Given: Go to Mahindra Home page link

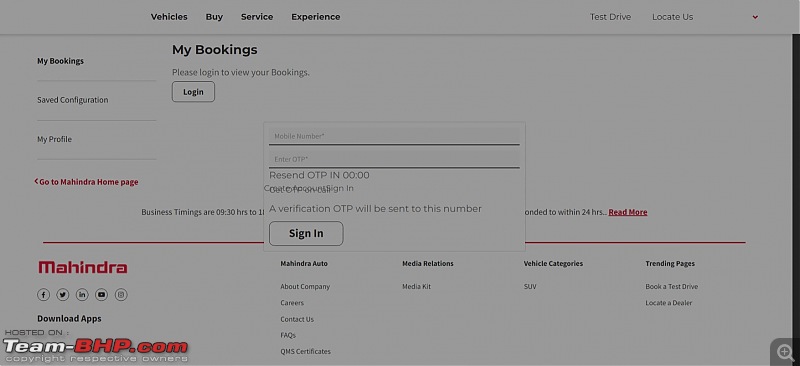Looking at the screenshot, I should tap(86, 182).
